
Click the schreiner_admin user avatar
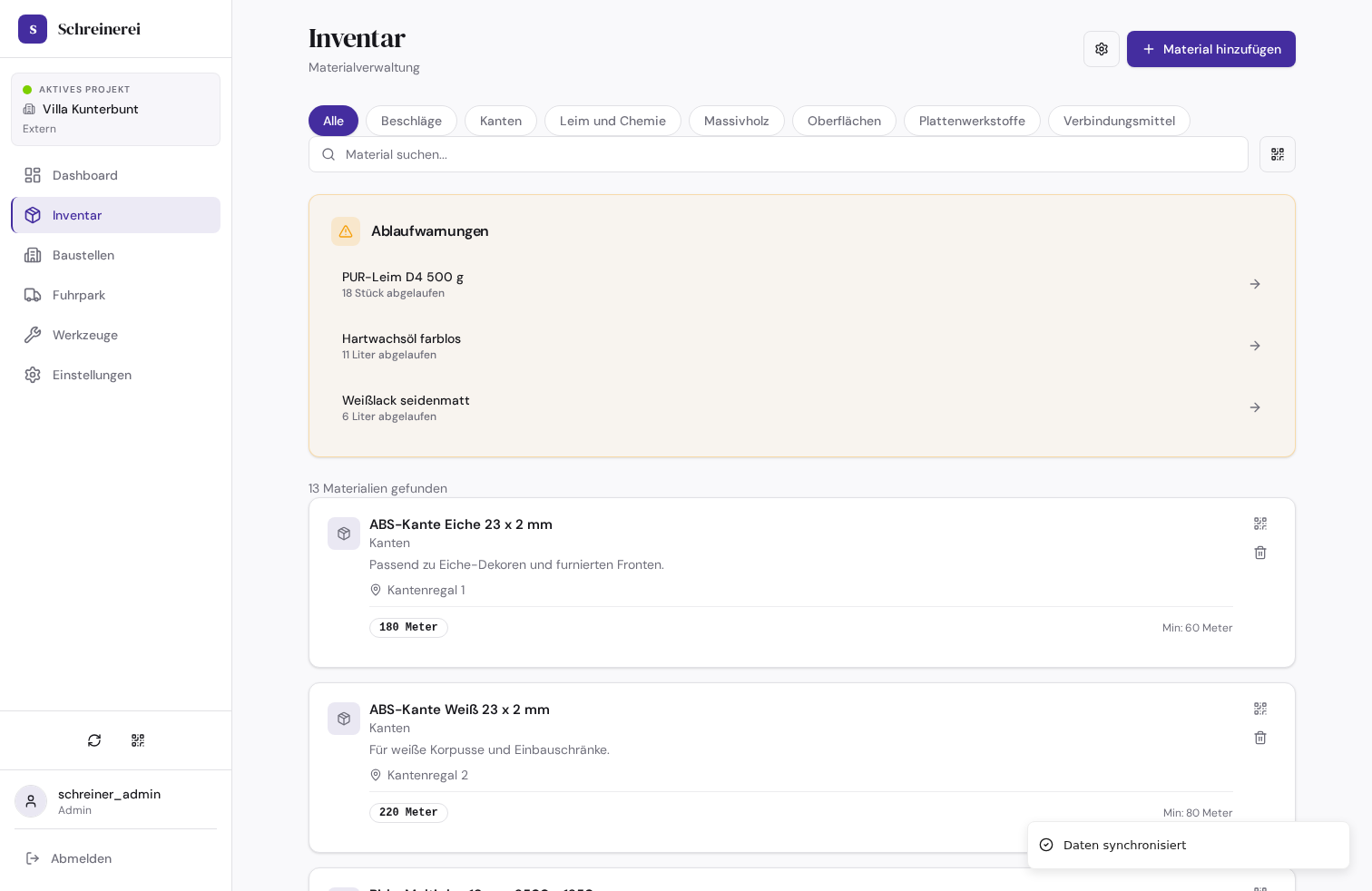point(31,801)
